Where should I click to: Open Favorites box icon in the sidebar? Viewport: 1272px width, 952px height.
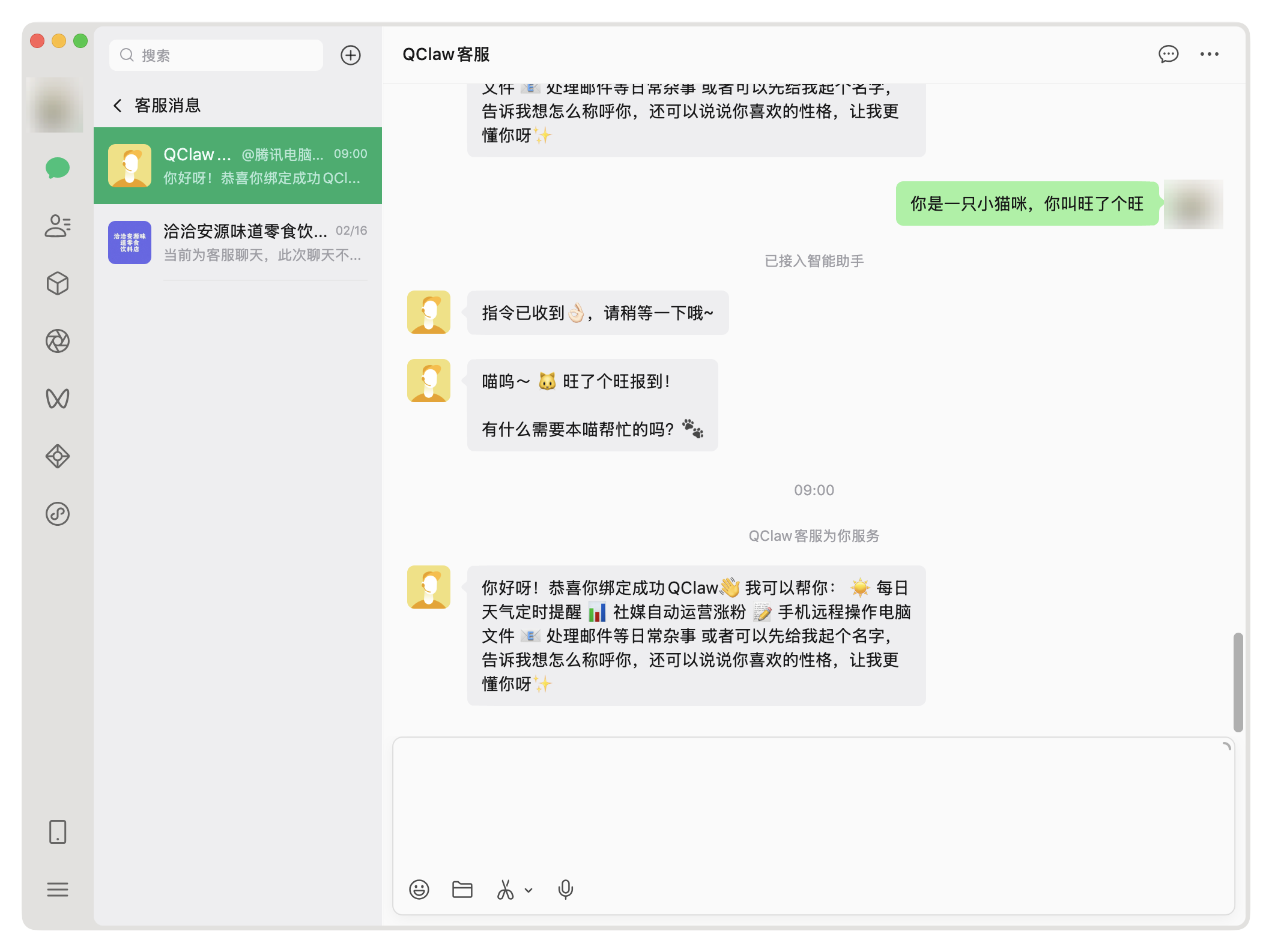click(x=57, y=283)
